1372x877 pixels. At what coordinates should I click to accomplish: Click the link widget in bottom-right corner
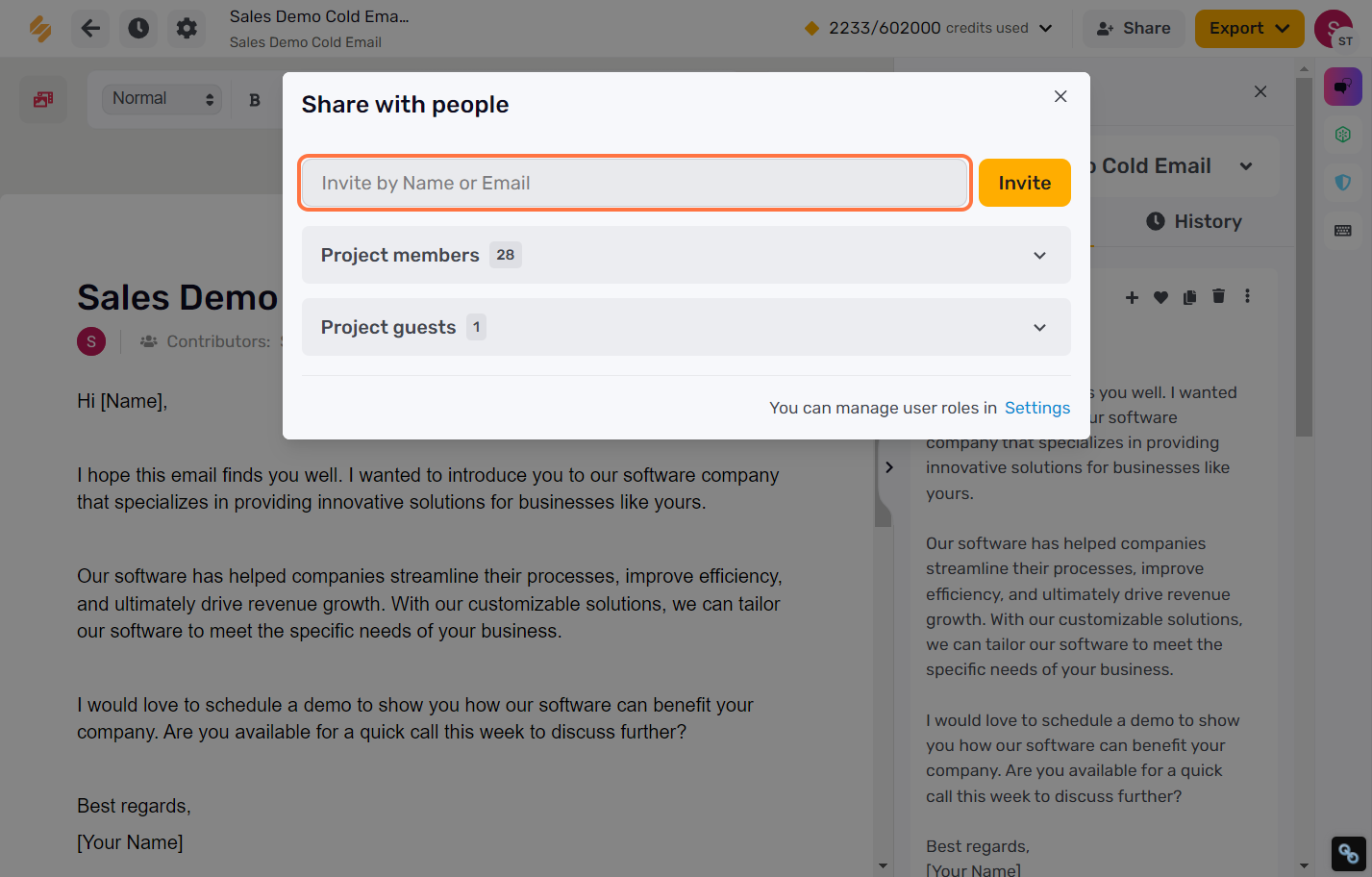[x=1348, y=854]
